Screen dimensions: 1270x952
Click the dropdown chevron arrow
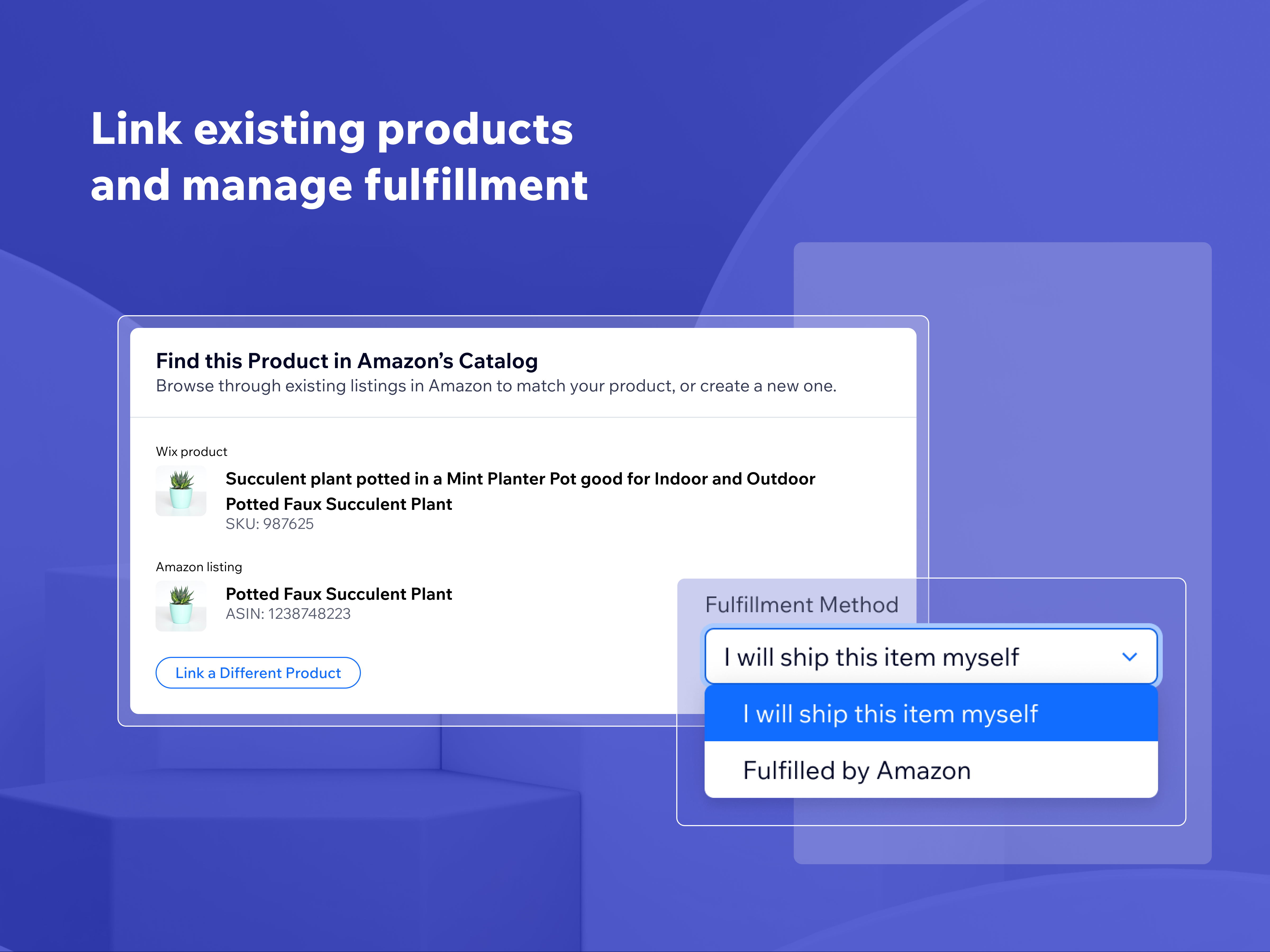[1129, 657]
